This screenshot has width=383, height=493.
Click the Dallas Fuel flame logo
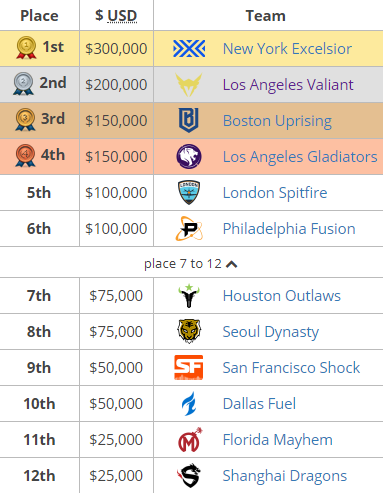[x=189, y=404]
